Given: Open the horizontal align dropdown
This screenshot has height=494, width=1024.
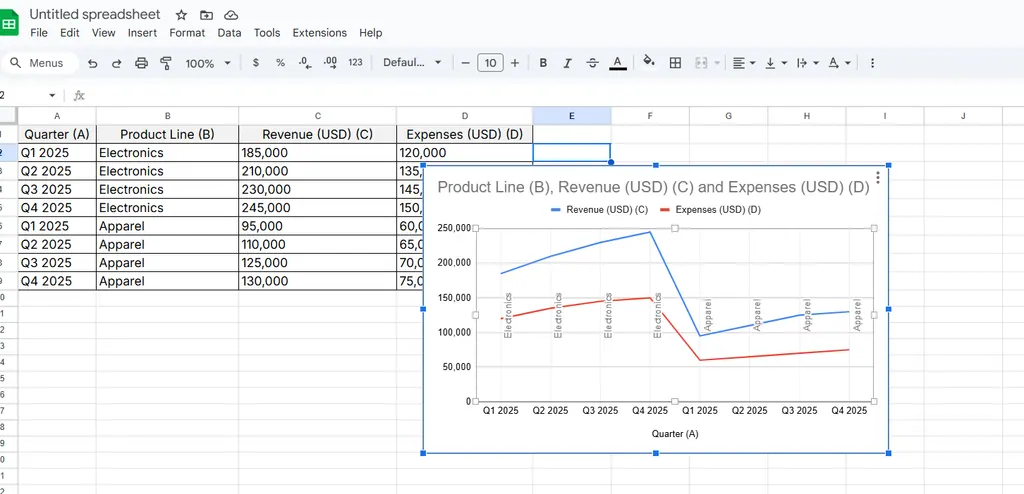Looking at the screenshot, I should [743, 63].
